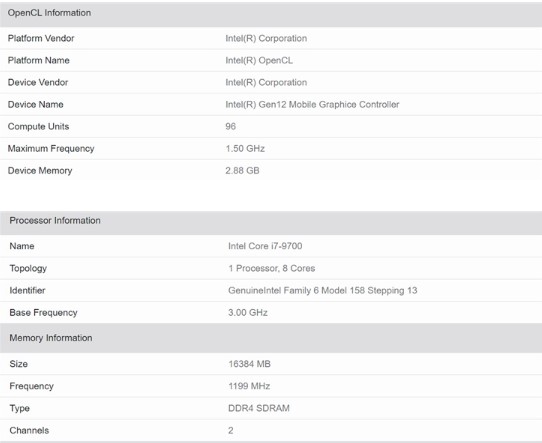
Task: Select the Topology row label
Action: point(28,268)
